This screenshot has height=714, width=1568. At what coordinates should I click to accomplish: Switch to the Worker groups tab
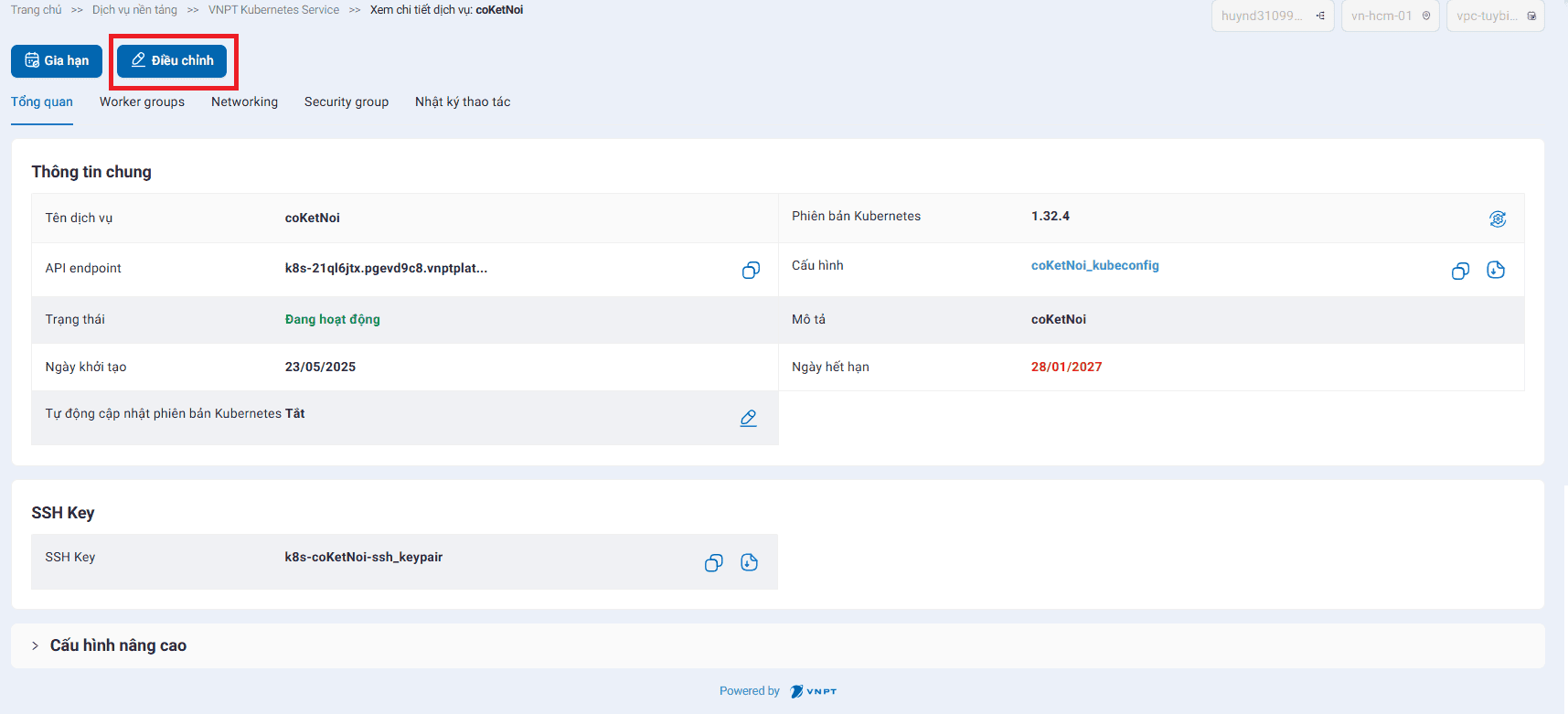[x=142, y=101]
